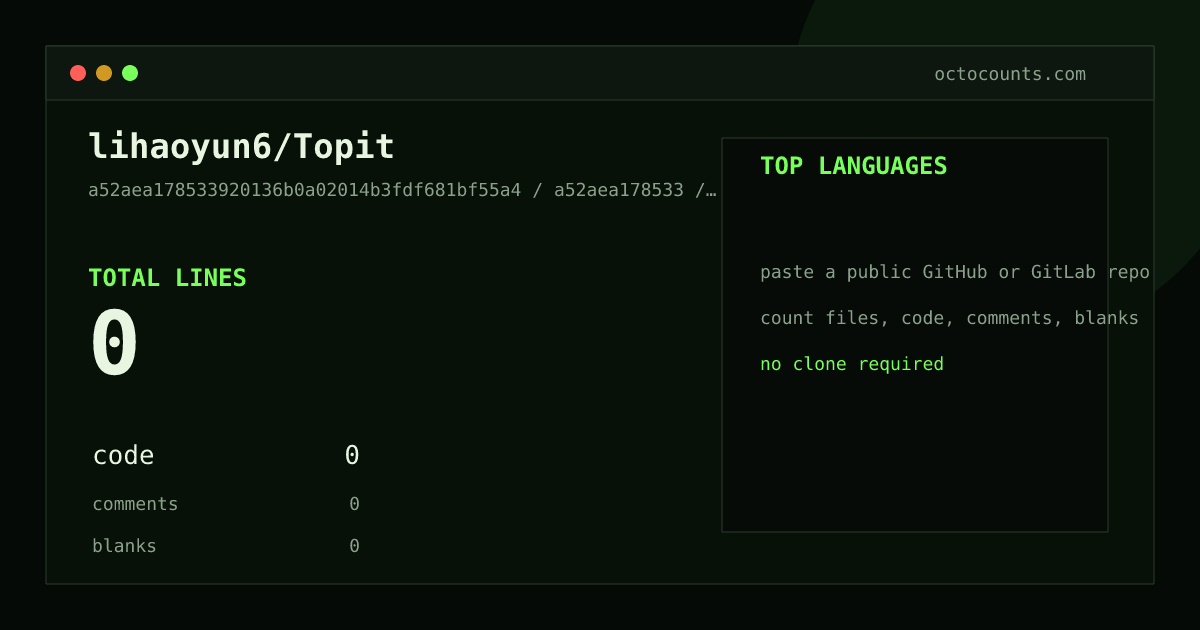Select the TOTAL LINES heading
The image size is (1200, 630).
[167, 278]
